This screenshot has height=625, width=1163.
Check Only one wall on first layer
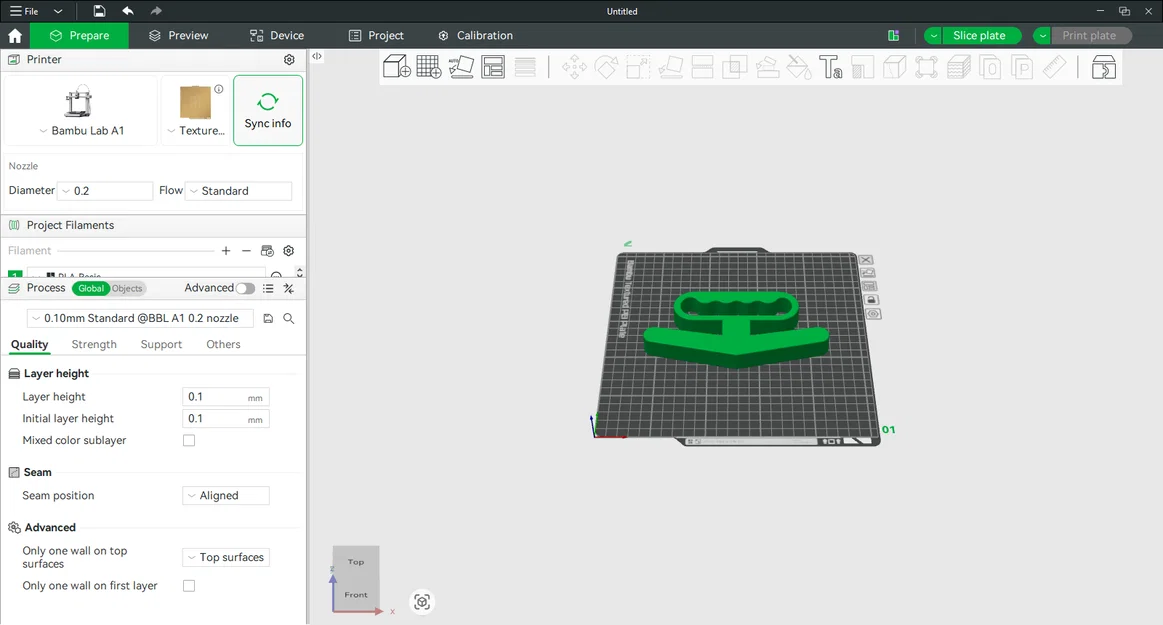click(x=189, y=586)
